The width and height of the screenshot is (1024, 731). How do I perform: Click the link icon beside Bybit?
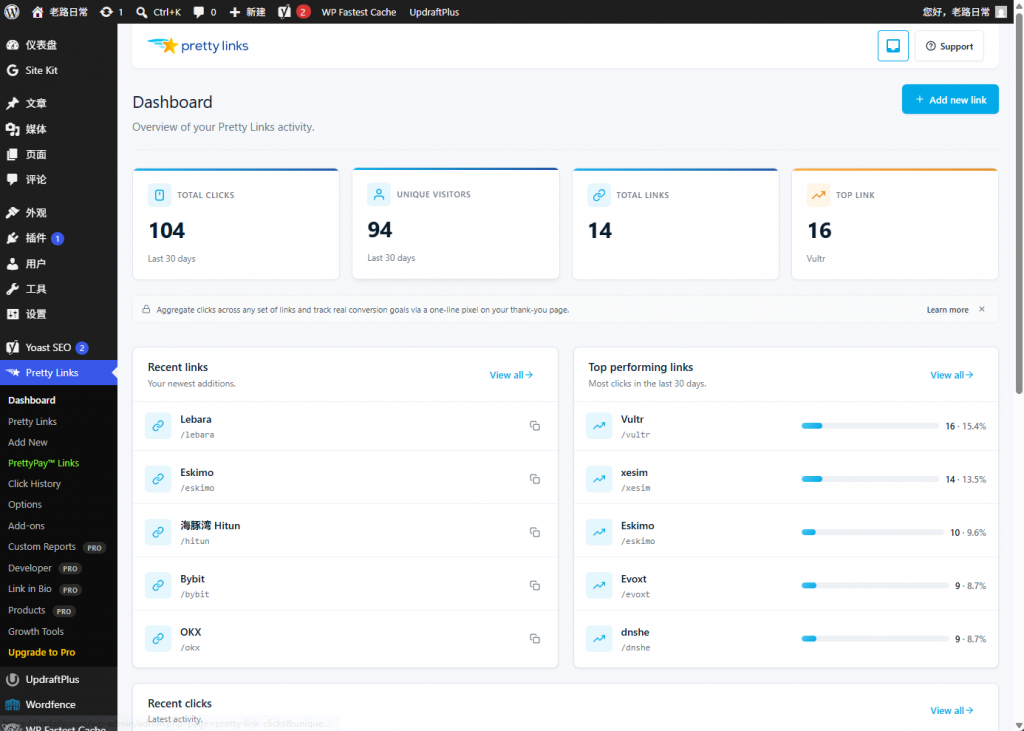(x=158, y=585)
